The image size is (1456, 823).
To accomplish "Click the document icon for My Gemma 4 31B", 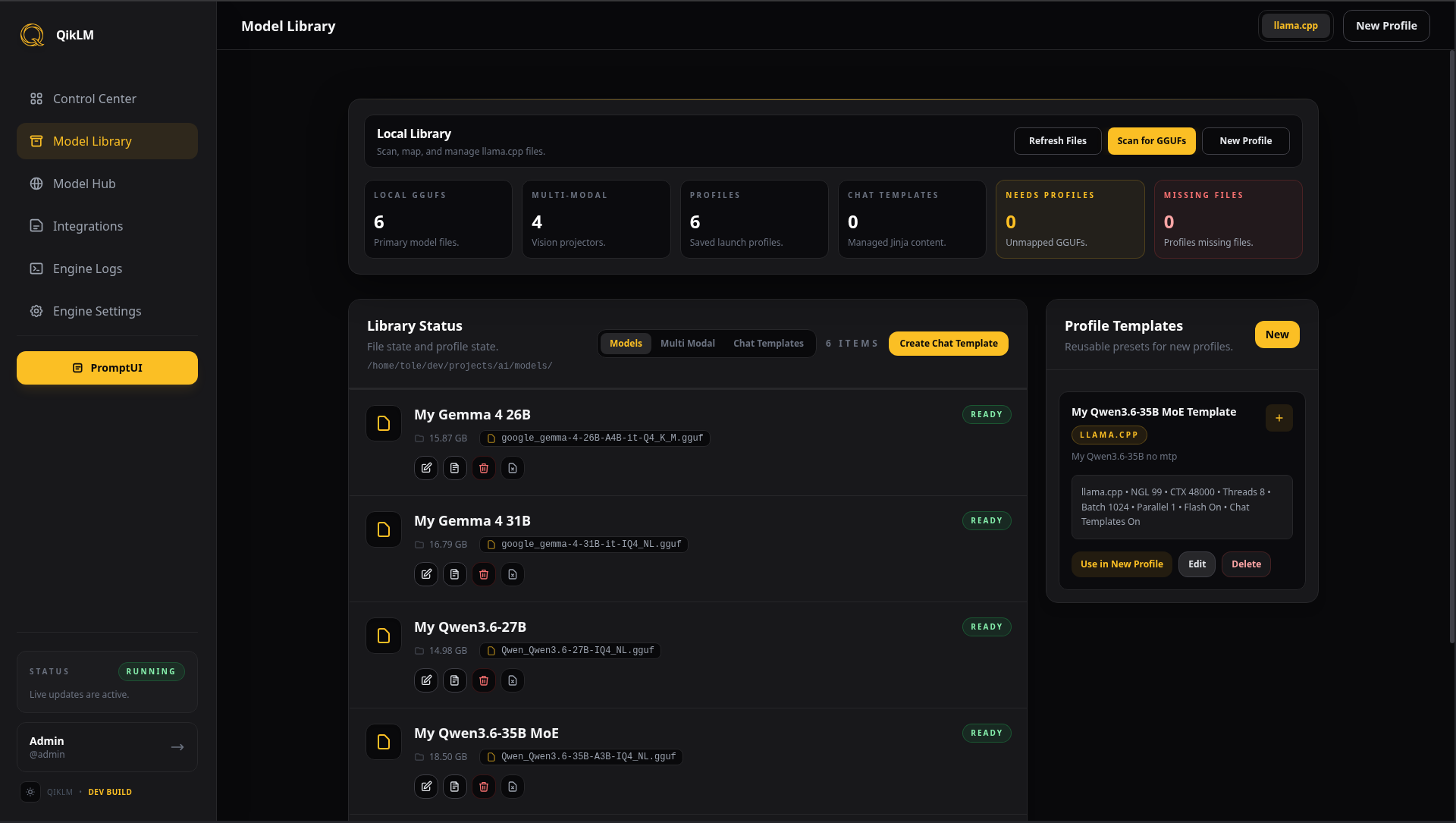I will pyautogui.click(x=455, y=574).
